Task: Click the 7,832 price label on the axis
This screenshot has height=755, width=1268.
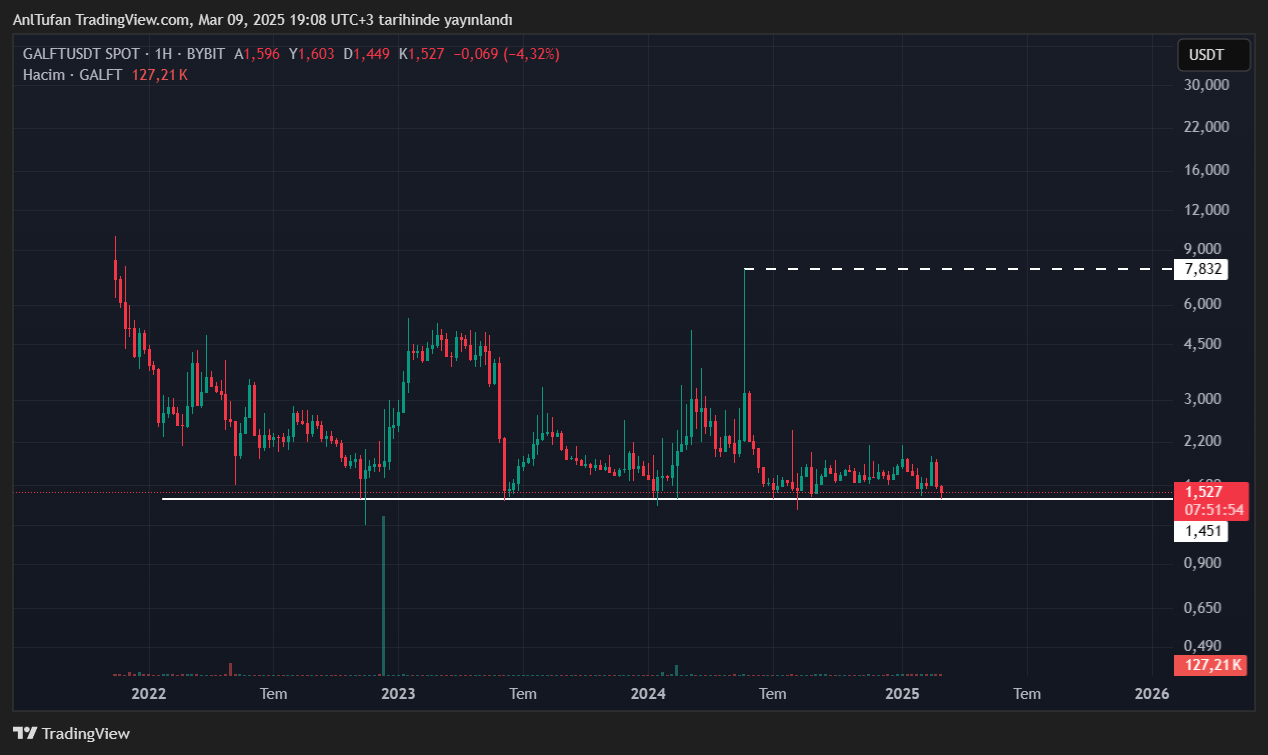Action: pos(1200,269)
